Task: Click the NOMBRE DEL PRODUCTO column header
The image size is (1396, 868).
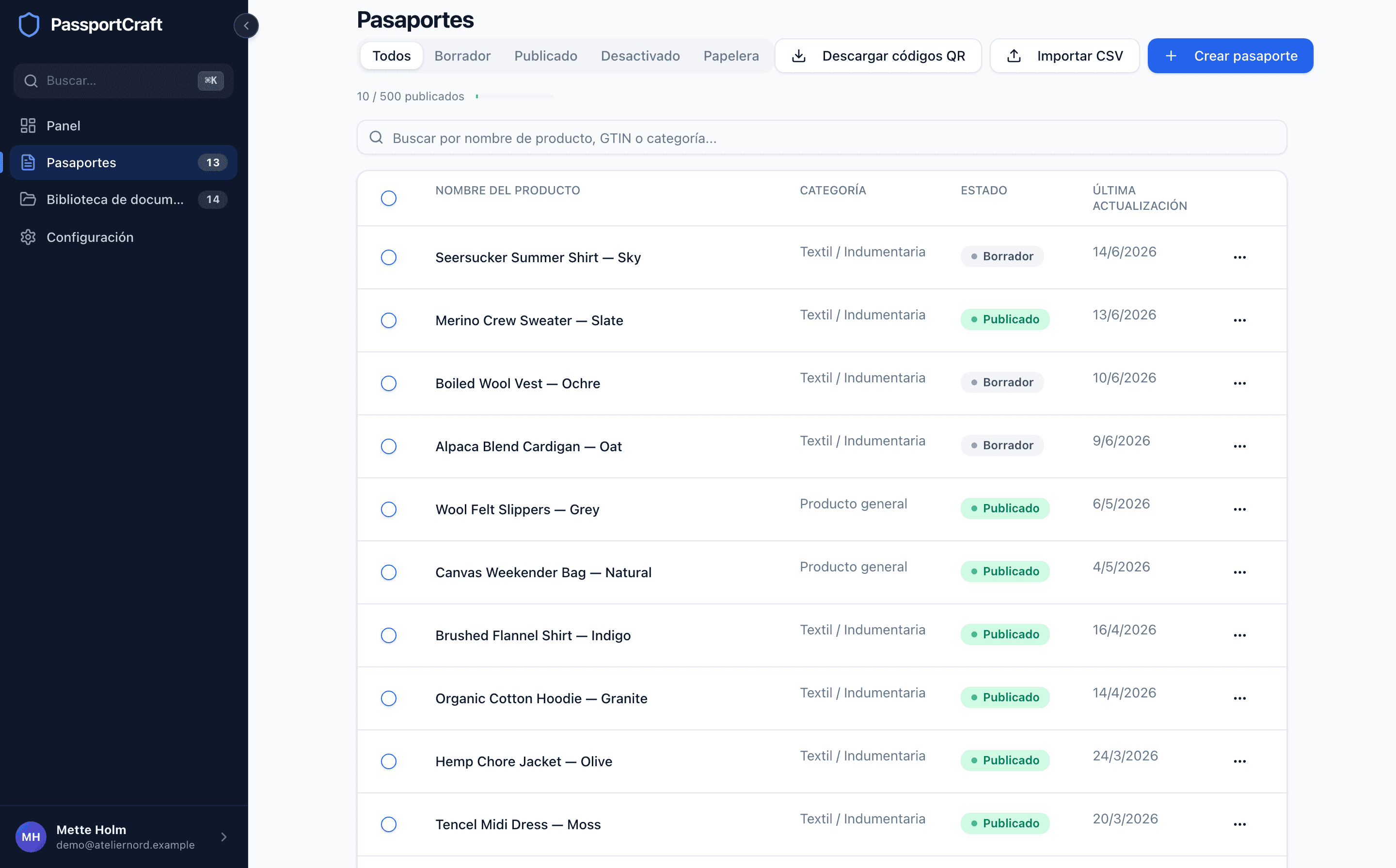Action: (508, 190)
